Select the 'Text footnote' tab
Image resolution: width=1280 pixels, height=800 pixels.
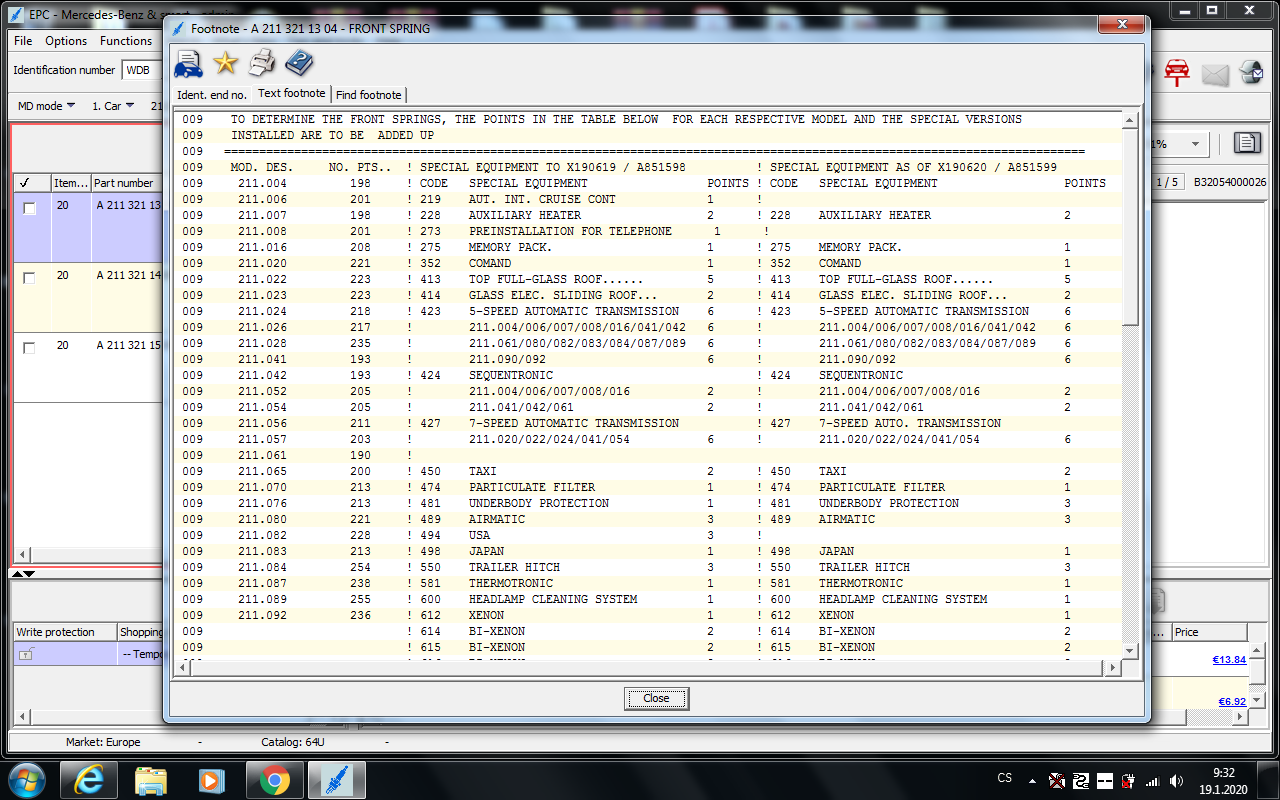pyautogui.click(x=291, y=93)
